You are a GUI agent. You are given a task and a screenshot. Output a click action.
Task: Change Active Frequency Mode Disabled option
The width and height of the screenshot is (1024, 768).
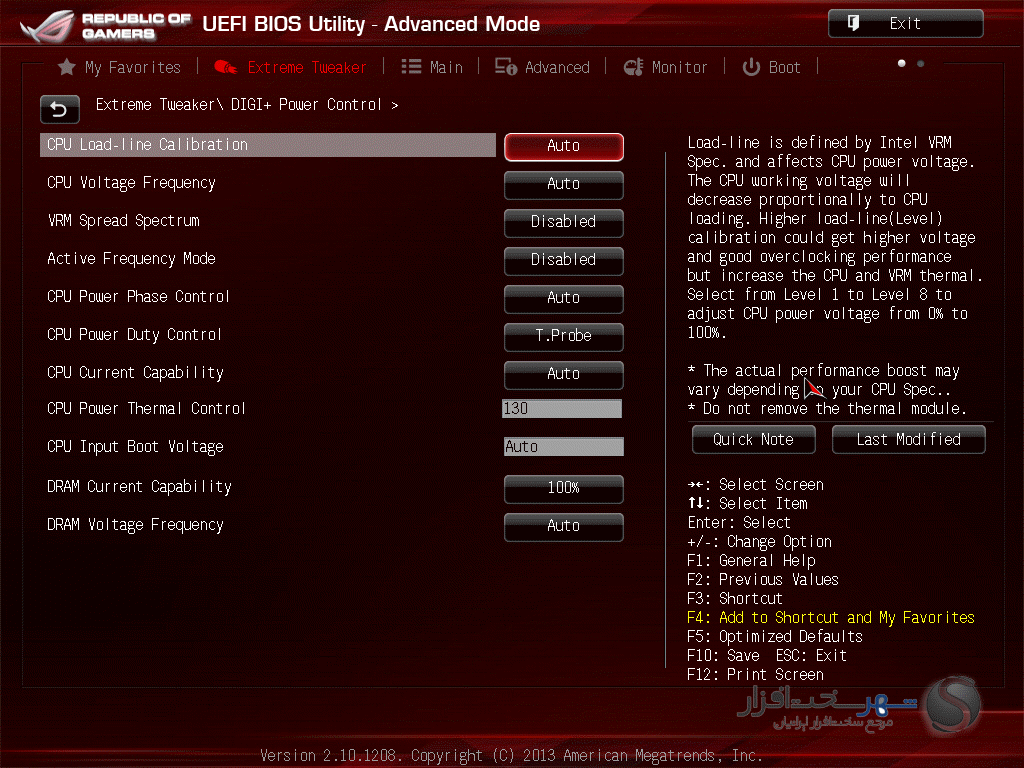[x=564, y=260]
